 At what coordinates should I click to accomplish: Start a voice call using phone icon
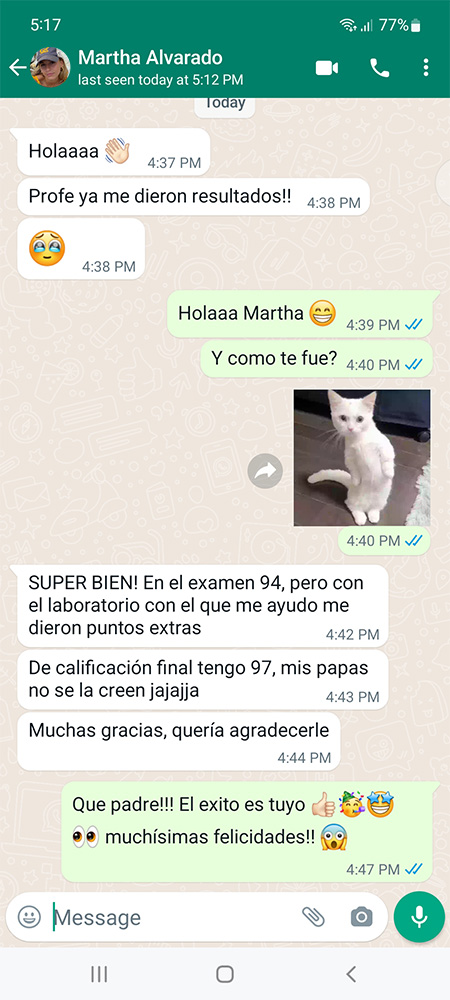[x=380, y=68]
